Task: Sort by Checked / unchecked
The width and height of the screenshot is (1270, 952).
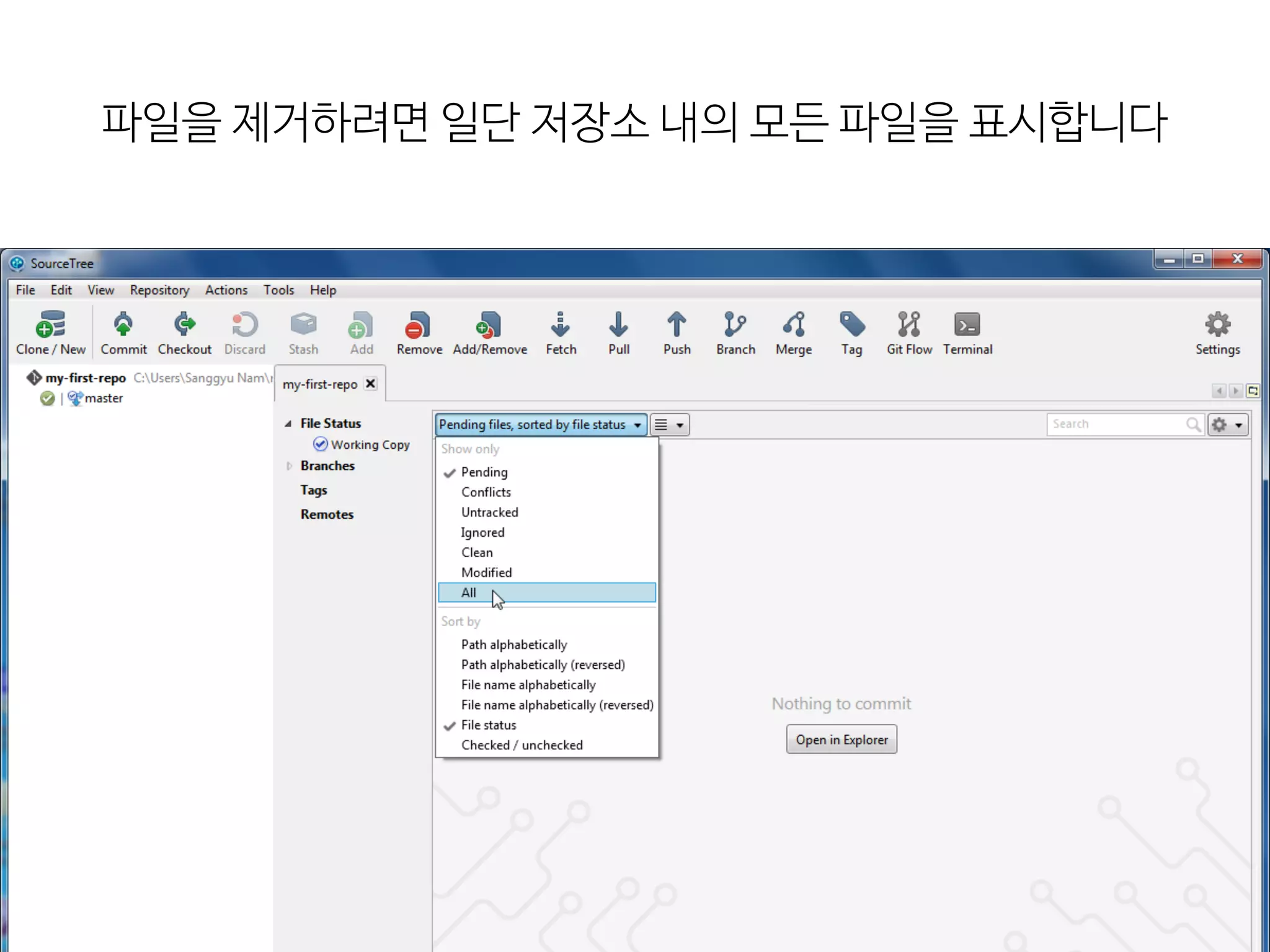Action: [x=547, y=745]
